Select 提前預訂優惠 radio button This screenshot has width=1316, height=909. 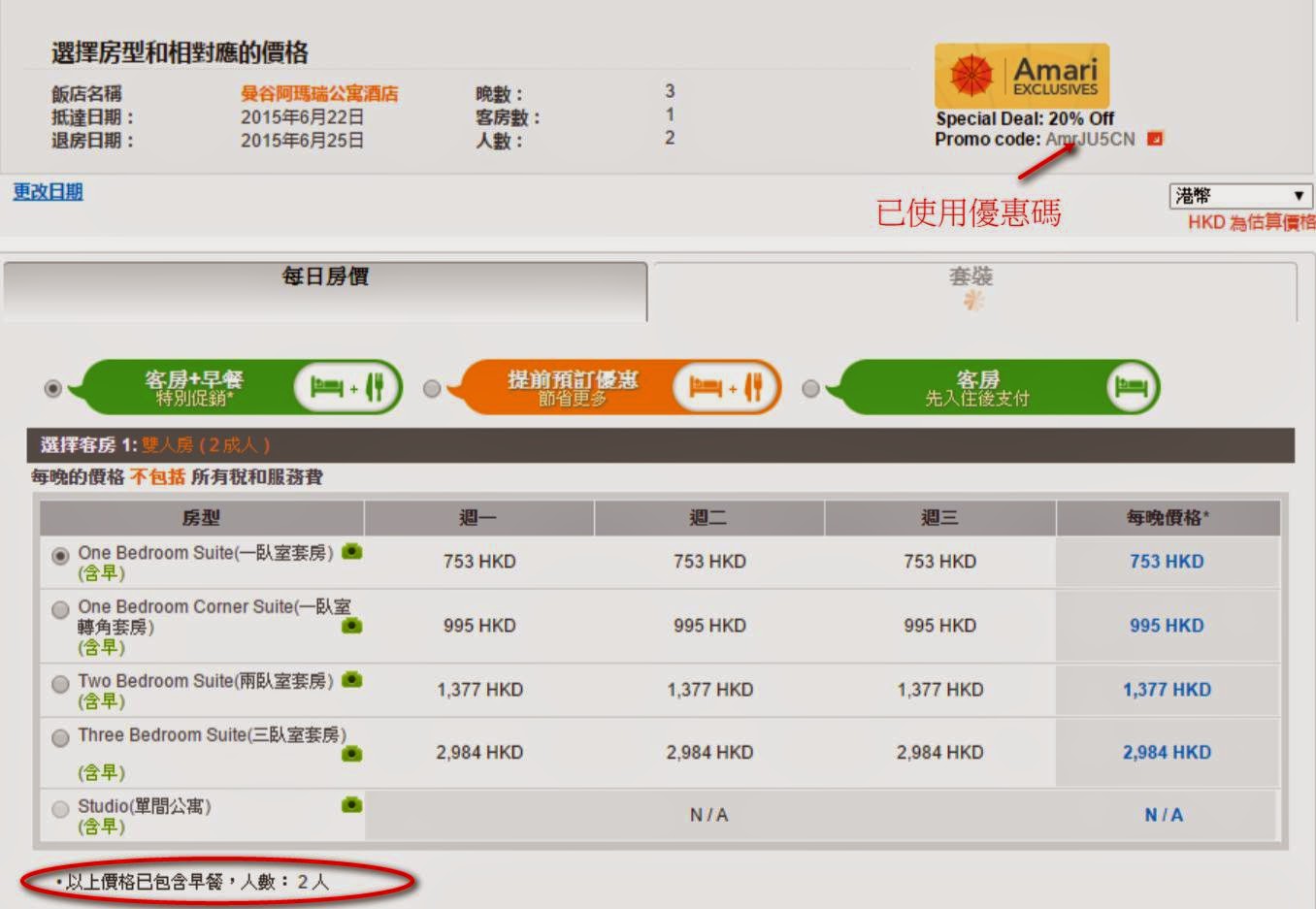pyautogui.click(x=432, y=389)
